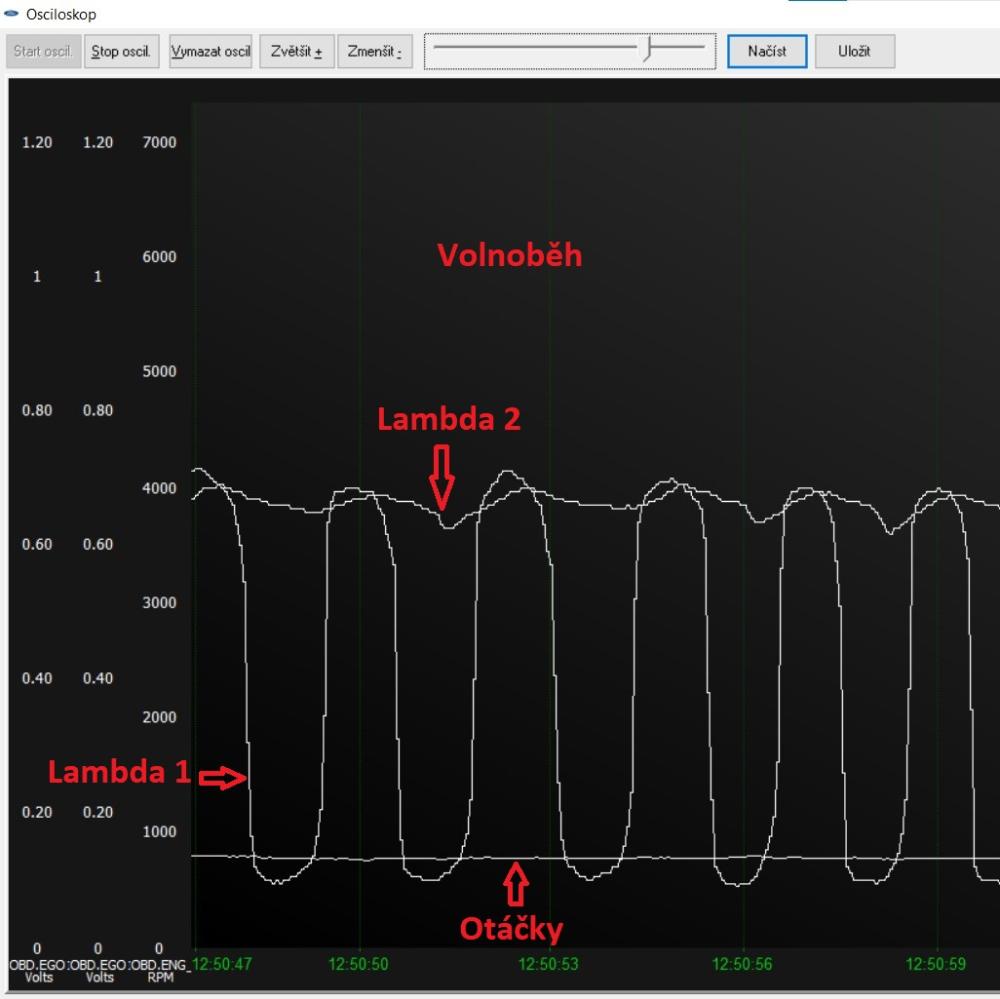Click the red arrow pointing at Lambda 2
This screenshot has width=1000, height=999.
(x=441, y=476)
